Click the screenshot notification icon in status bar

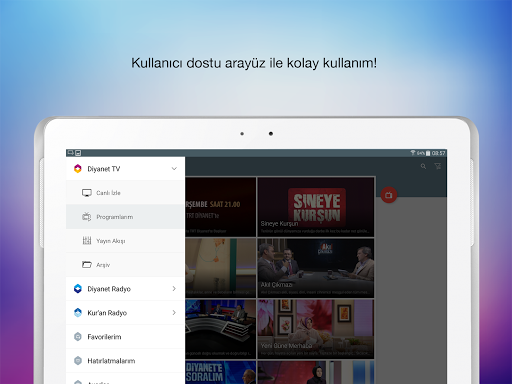coord(78,153)
